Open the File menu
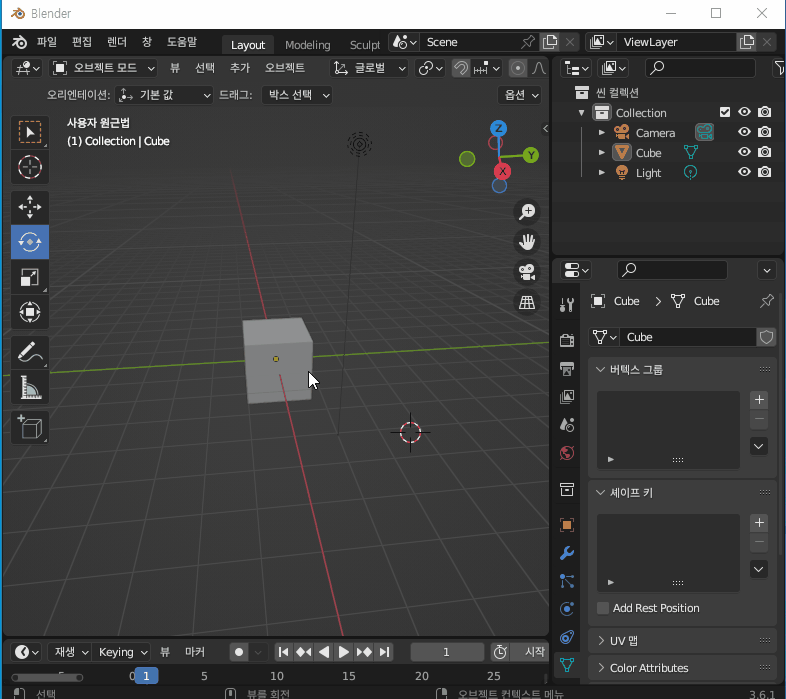The width and height of the screenshot is (786, 699). coord(47,42)
